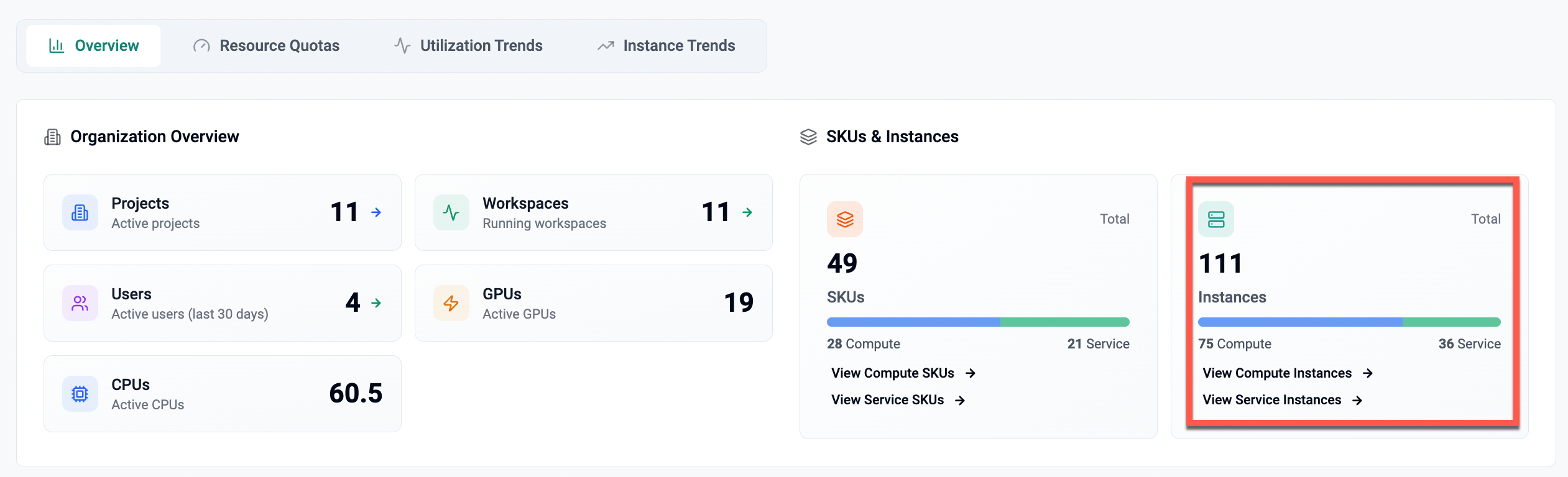
Task: Open the Resource Quotas tab
Action: tap(266, 46)
